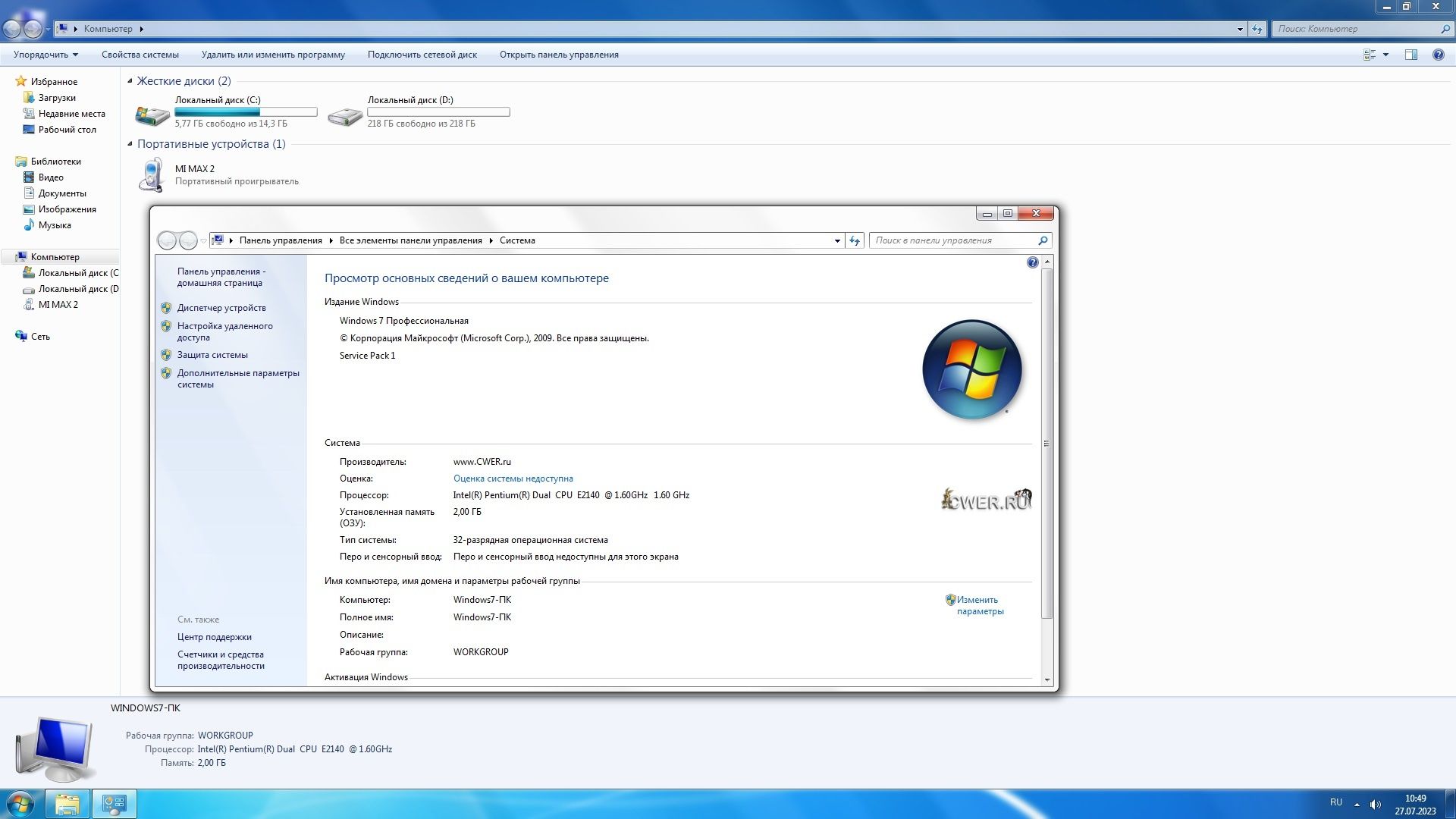Collapse the Жесткие диски (2) group
The height and width of the screenshot is (819, 1456).
tap(130, 80)
